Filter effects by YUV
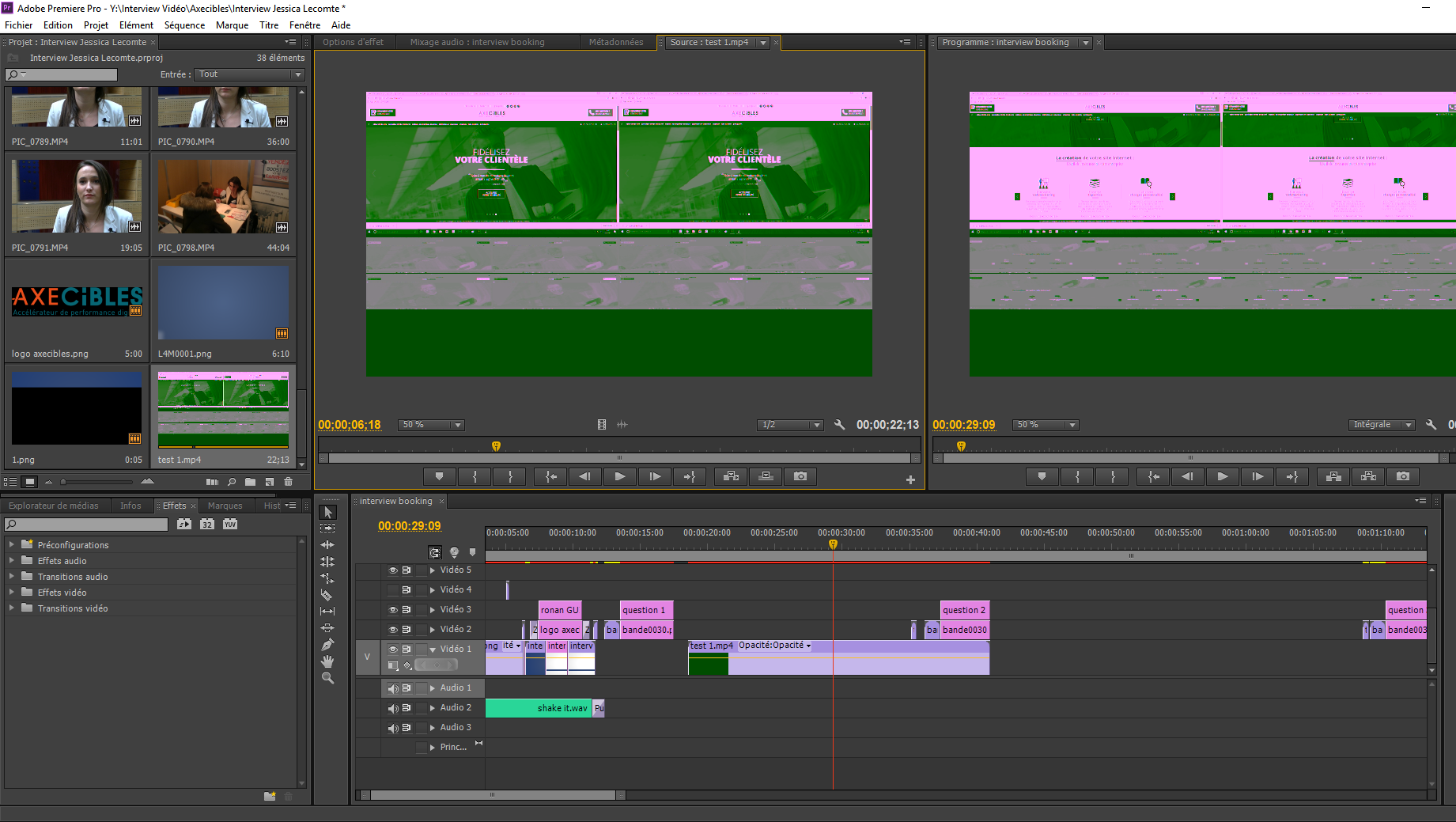Image resolution: width=1456 pixels, height=822 pixels. (x=230, y=524)
